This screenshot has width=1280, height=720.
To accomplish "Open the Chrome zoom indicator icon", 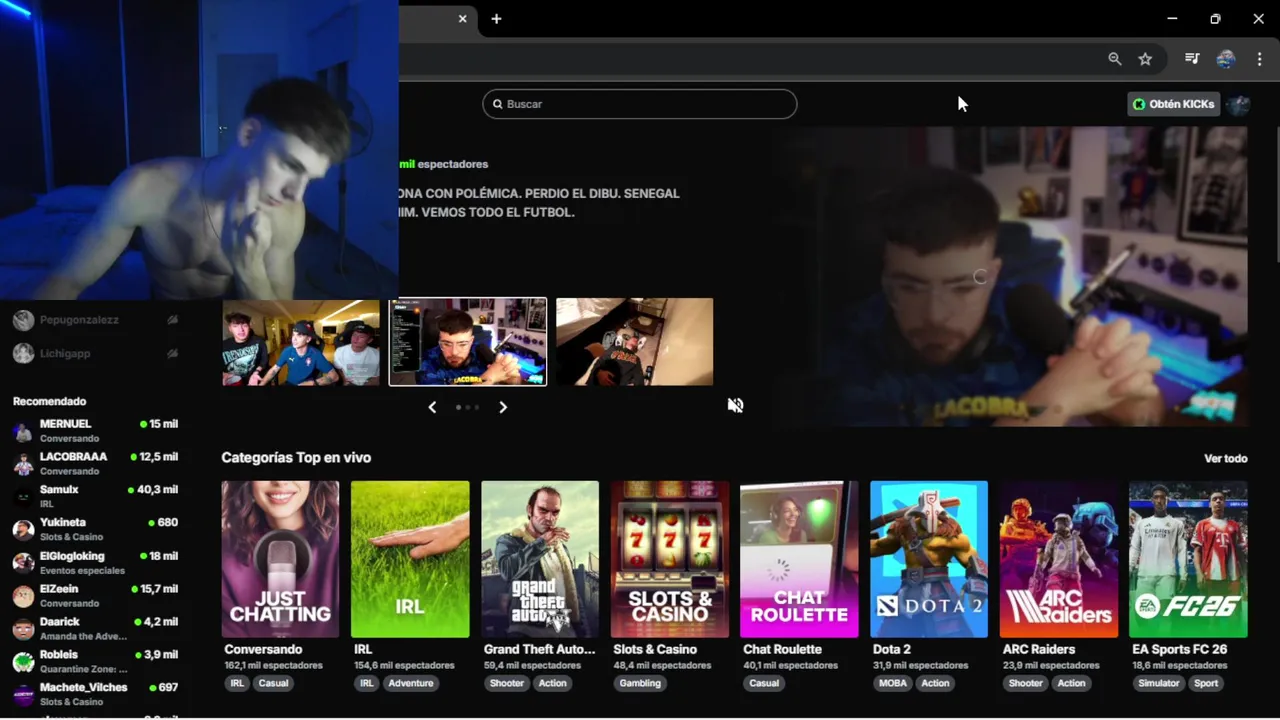I will click(x=1115, y=59).
